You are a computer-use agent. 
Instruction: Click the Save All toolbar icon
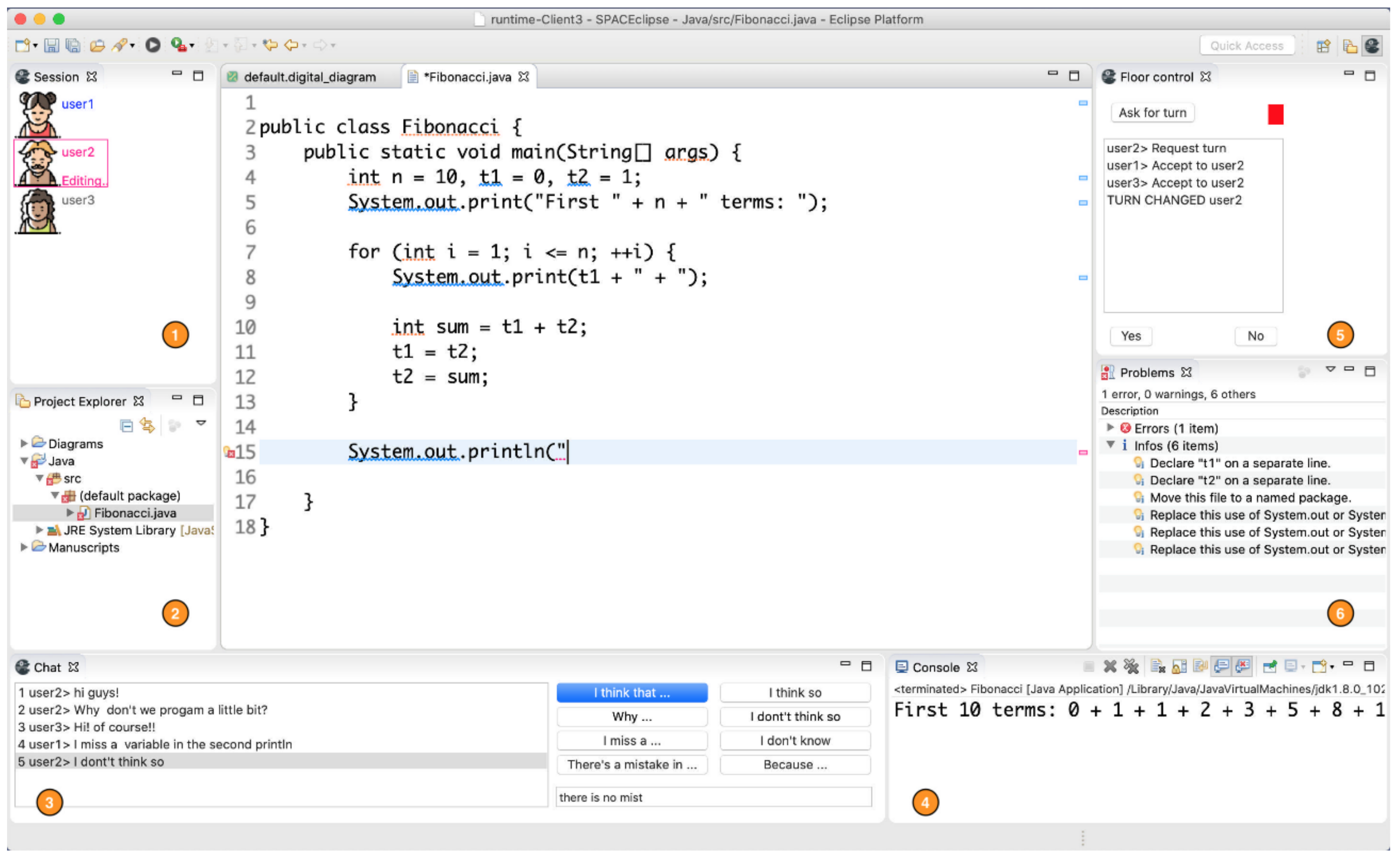click(73, 45)
